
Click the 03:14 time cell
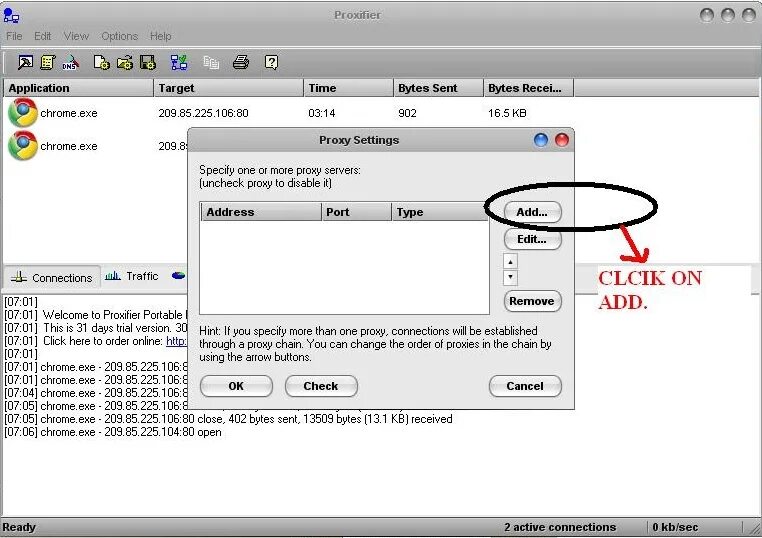(322, 113)
